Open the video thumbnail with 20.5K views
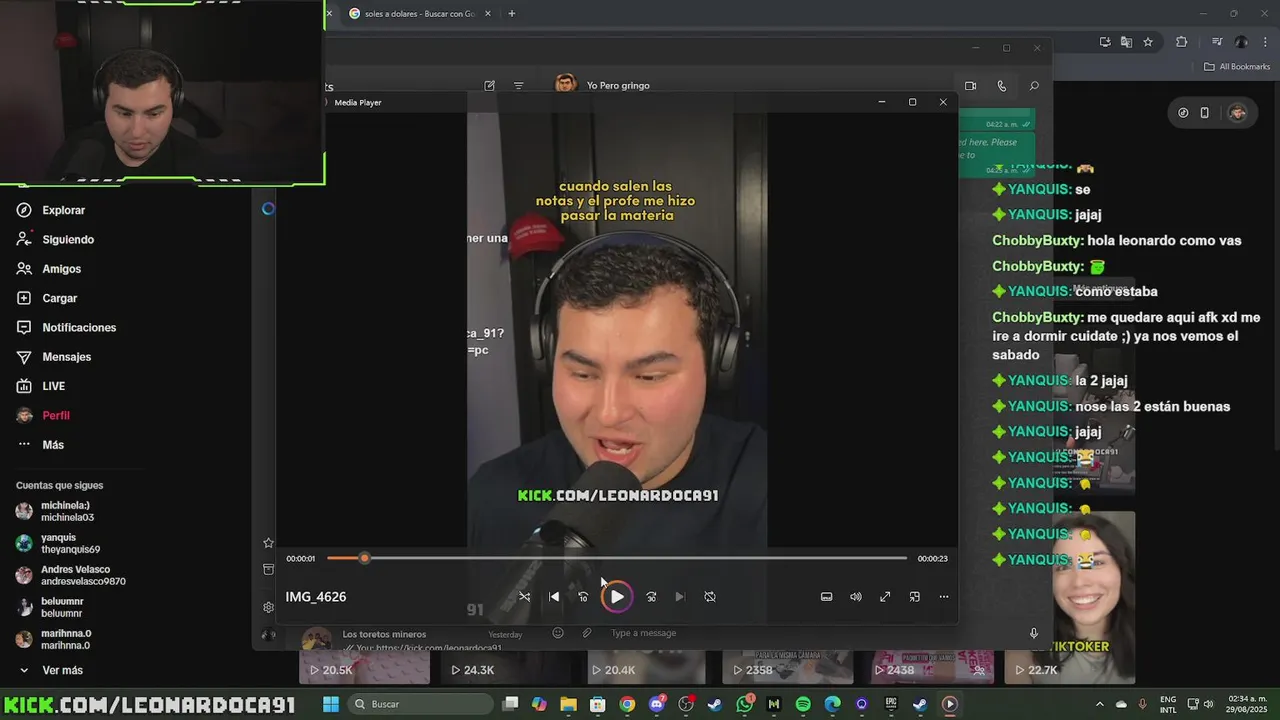Viewport: 1280px width, 720px height. coord(365,667)
